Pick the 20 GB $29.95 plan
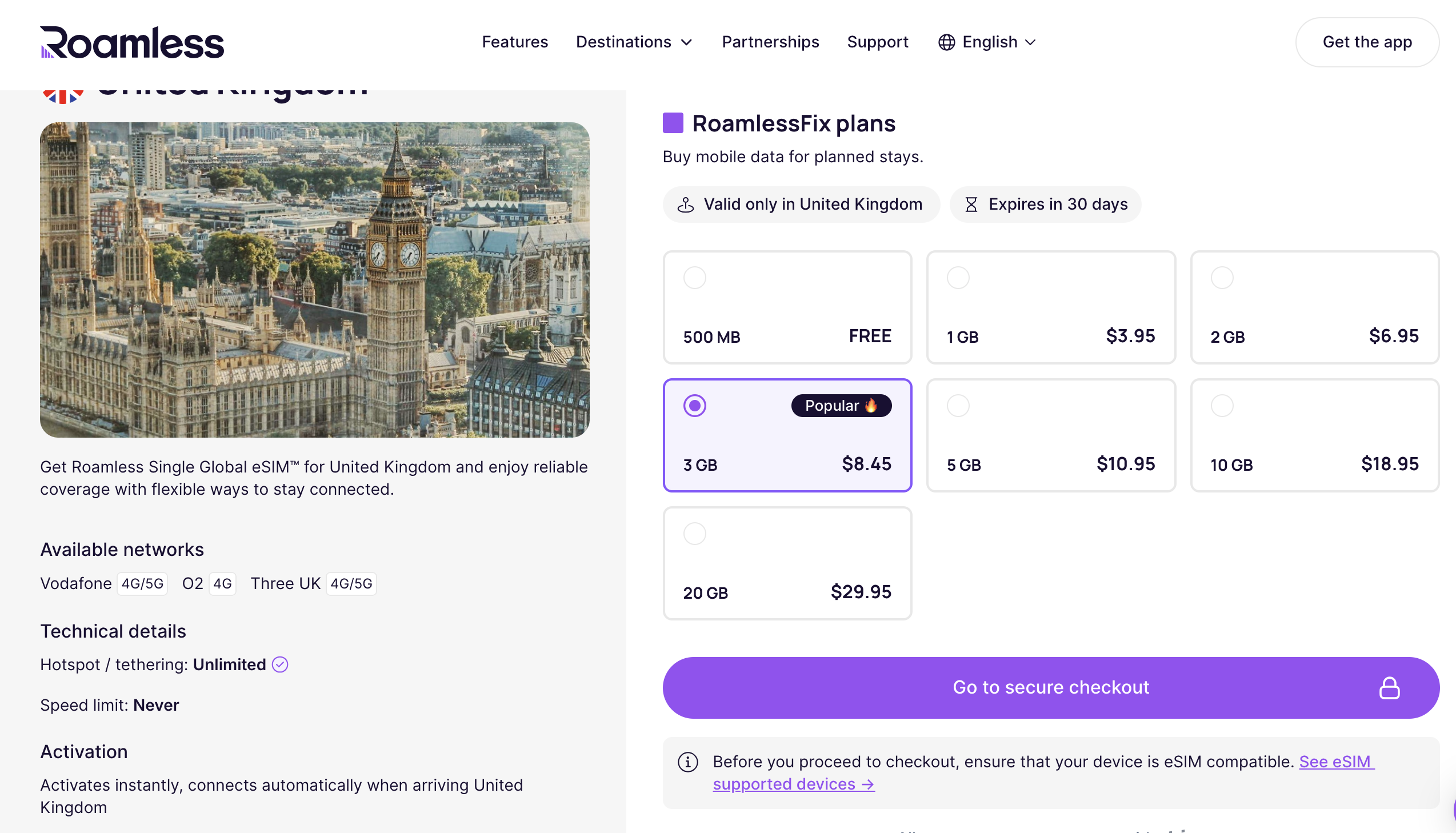This screenshot has height=833, width=1456. pos(787,563)
